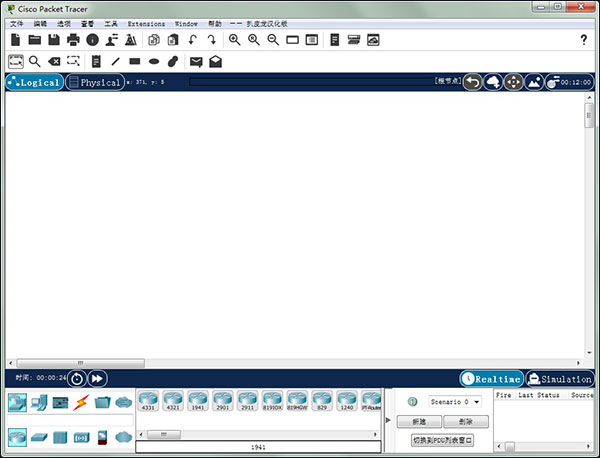Click the workspace horizontal scrollbar
Viewport: 600px width, 458px height.
point(80,363)
